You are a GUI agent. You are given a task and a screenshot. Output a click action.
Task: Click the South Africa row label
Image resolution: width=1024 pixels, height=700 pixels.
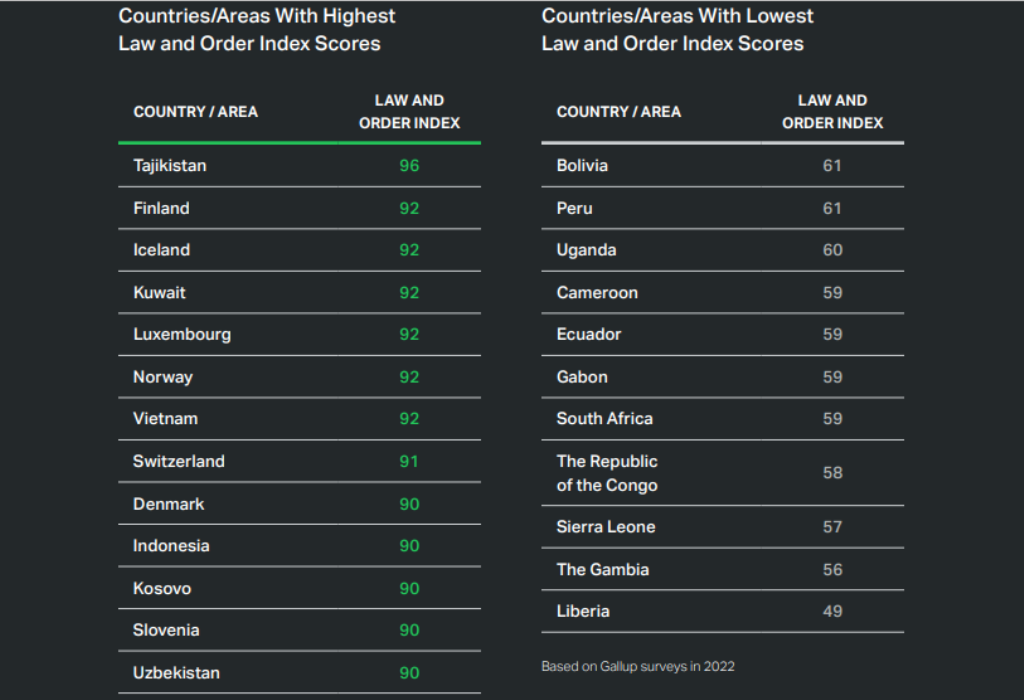coord(605,418)
